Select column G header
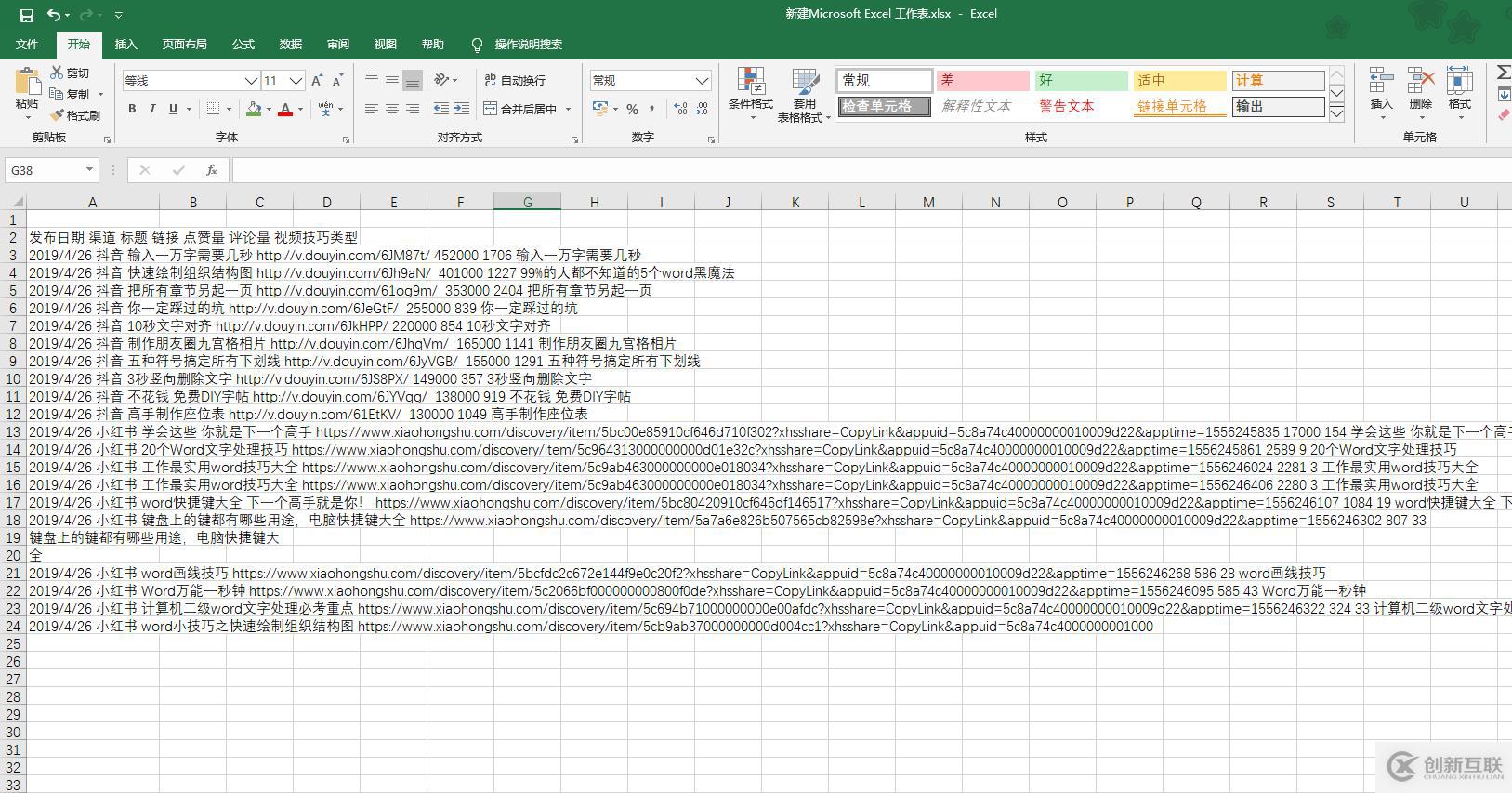1512x793 pixels. tap(527, 202)
